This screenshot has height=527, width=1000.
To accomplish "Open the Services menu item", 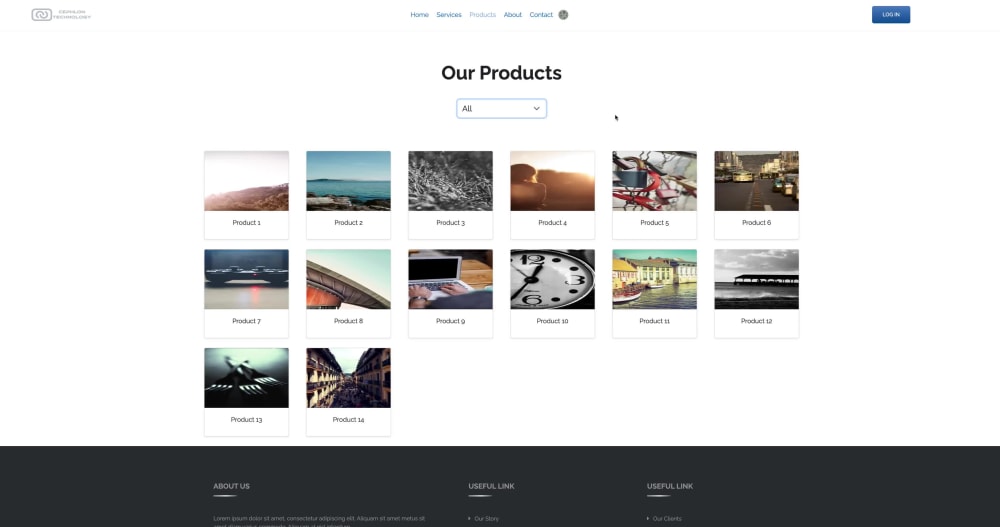I will [449, 15].
